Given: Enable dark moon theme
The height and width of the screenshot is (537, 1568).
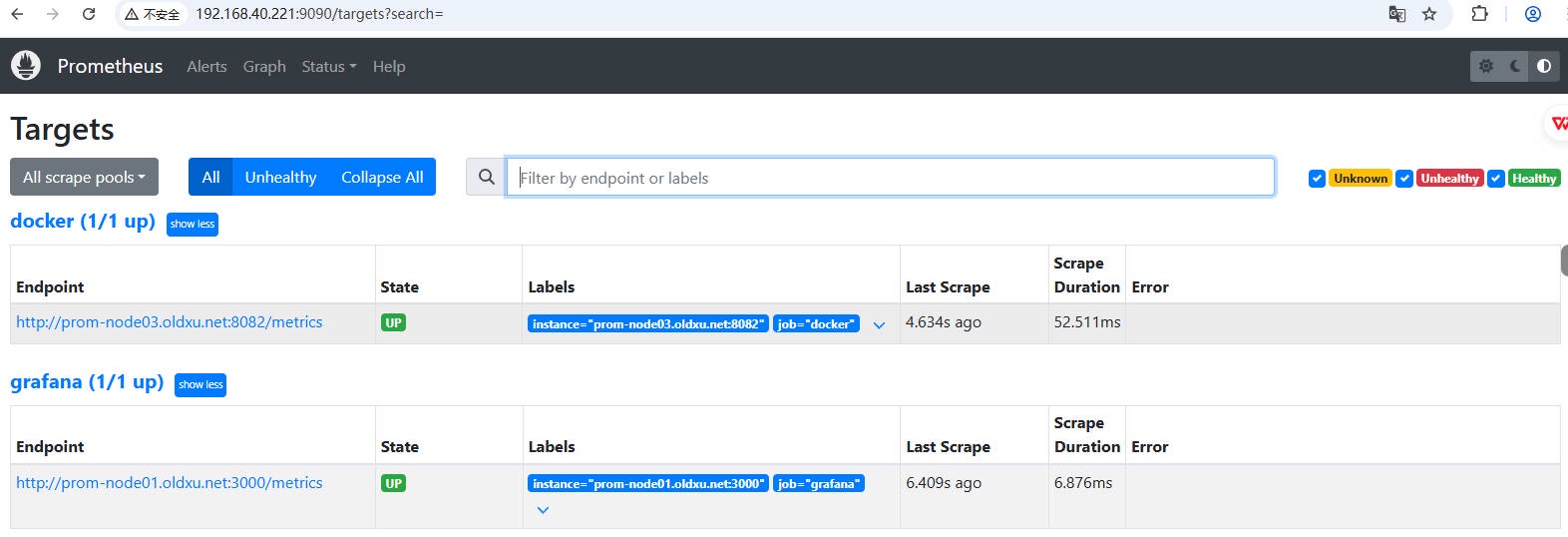Looking at the screenshot, I should (x=1515, y=66).
